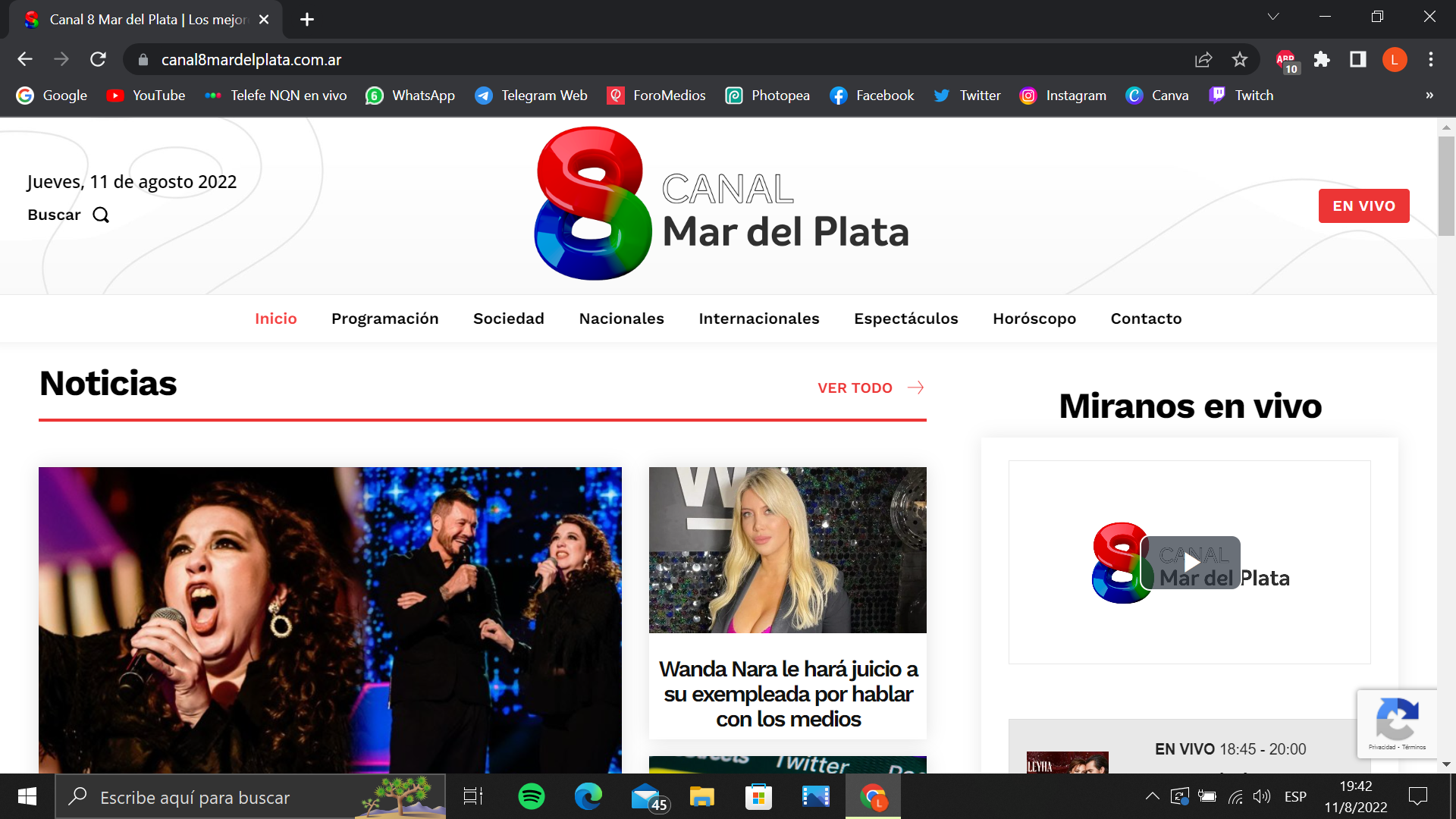Click the browser forward arrow
This screenshot has width=1456, height=819.
click(61, 59)
